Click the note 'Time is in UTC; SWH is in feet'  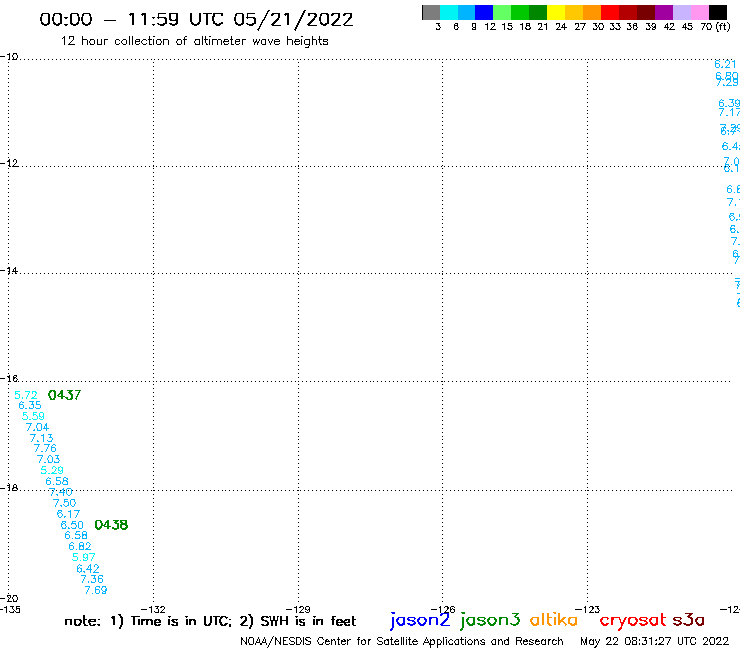(x=210, y=621)
